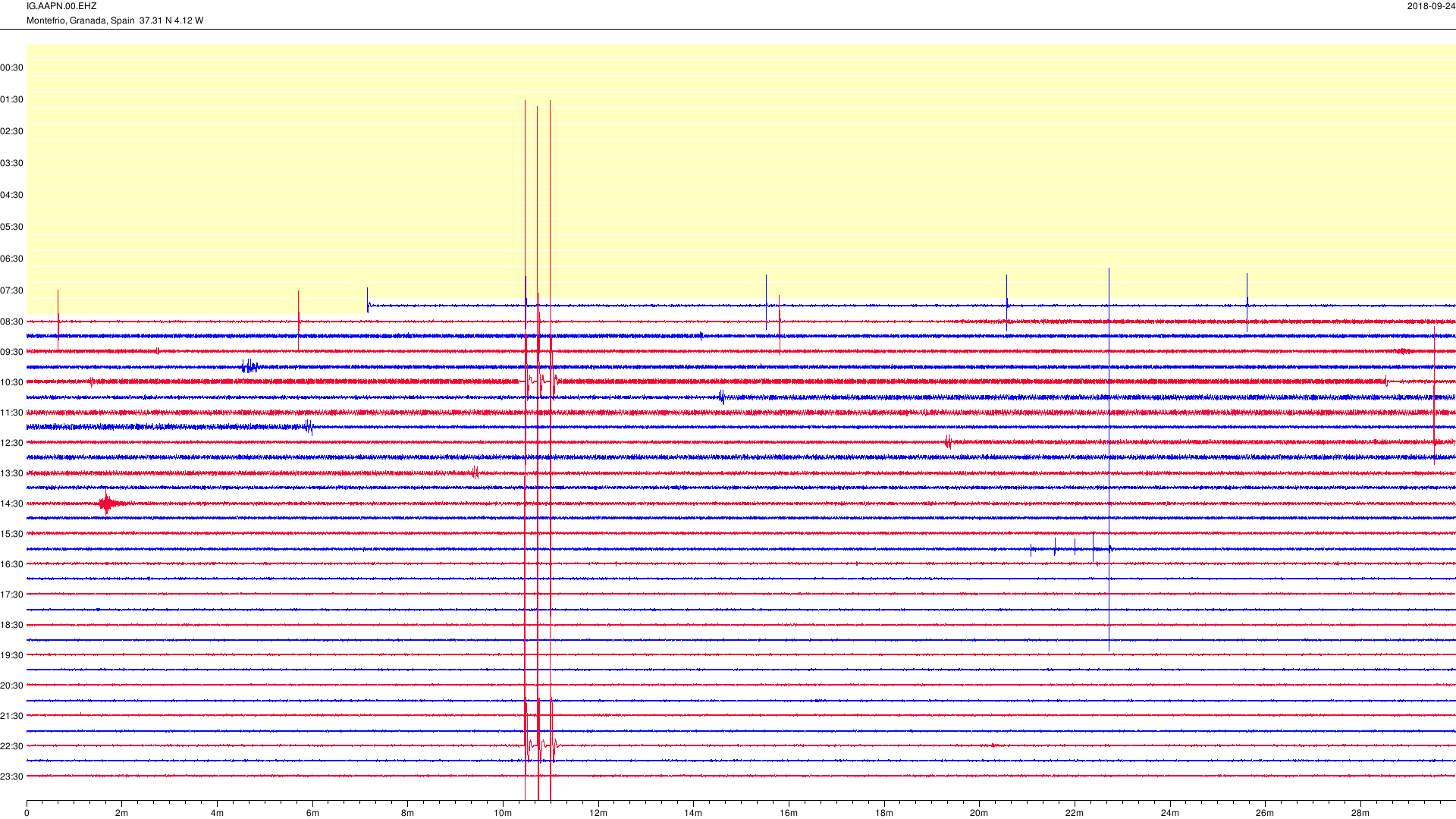Click the 21:30 time row label

tap(11, 716)
